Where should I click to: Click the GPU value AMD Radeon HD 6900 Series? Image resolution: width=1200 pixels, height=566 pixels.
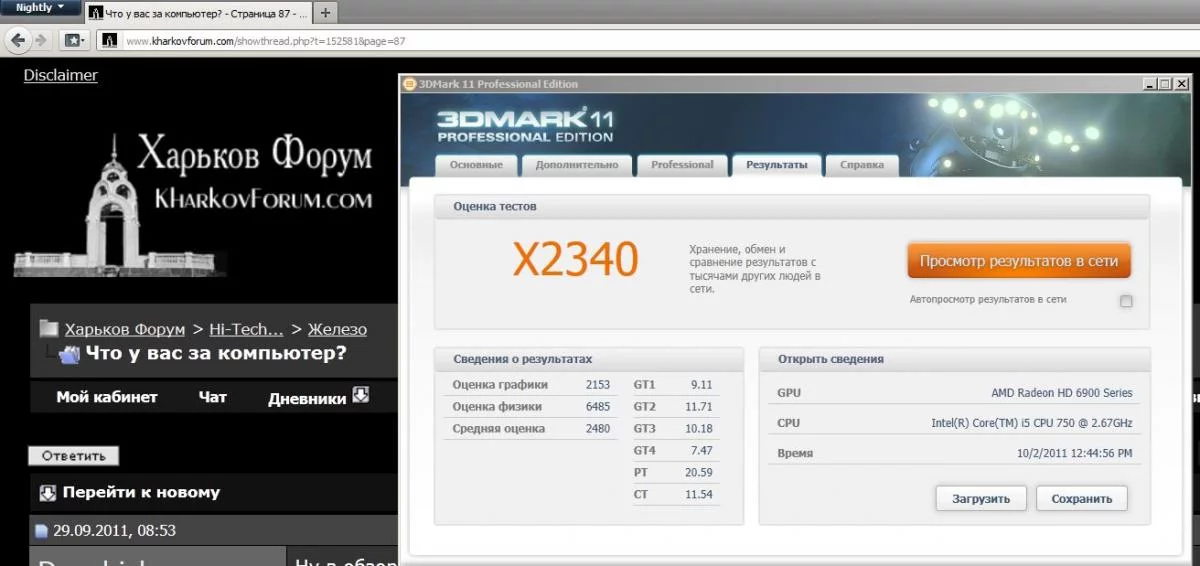pos(1062,394)
